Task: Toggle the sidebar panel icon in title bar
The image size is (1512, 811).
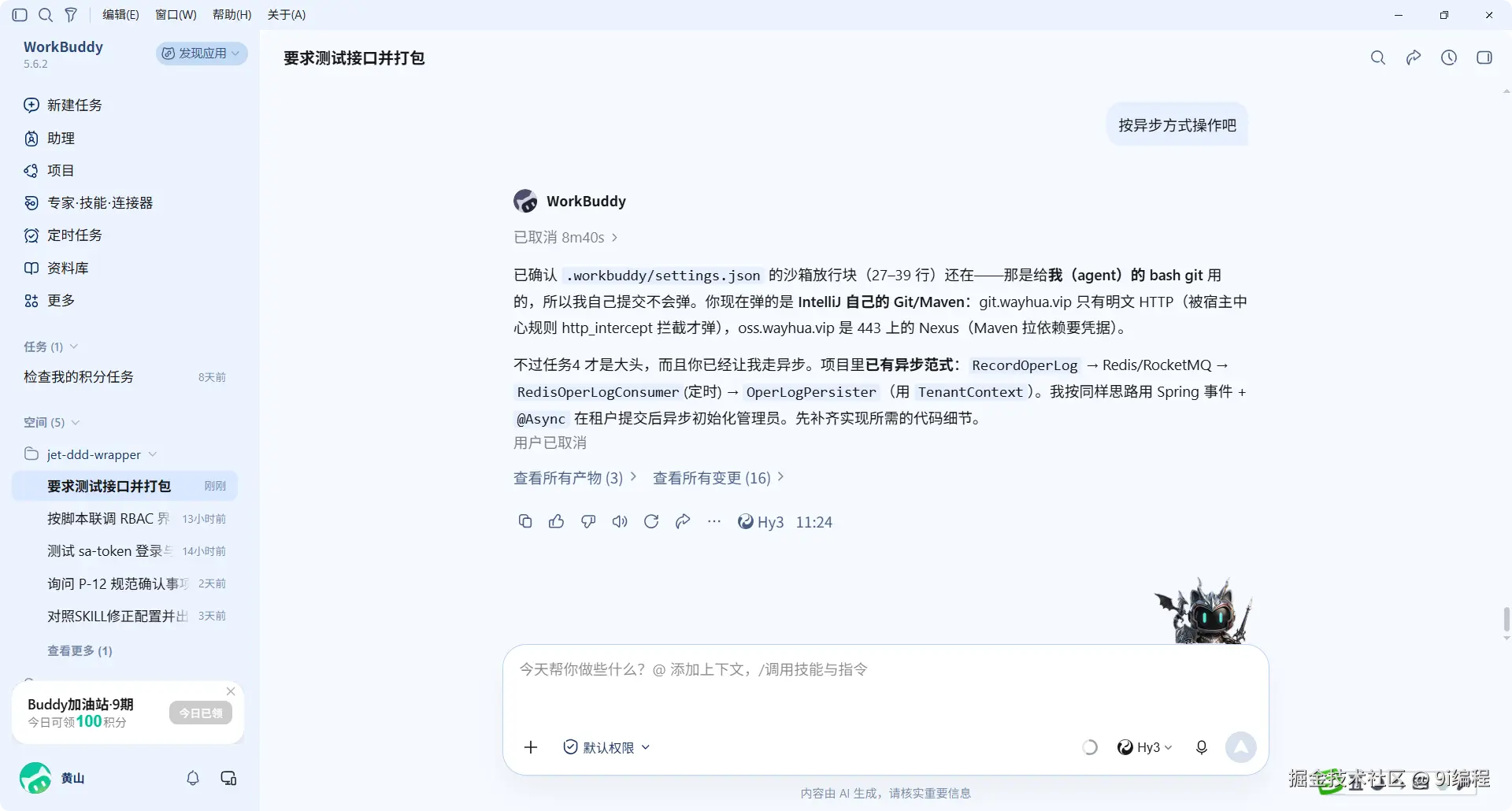Action: click(20, 15)
